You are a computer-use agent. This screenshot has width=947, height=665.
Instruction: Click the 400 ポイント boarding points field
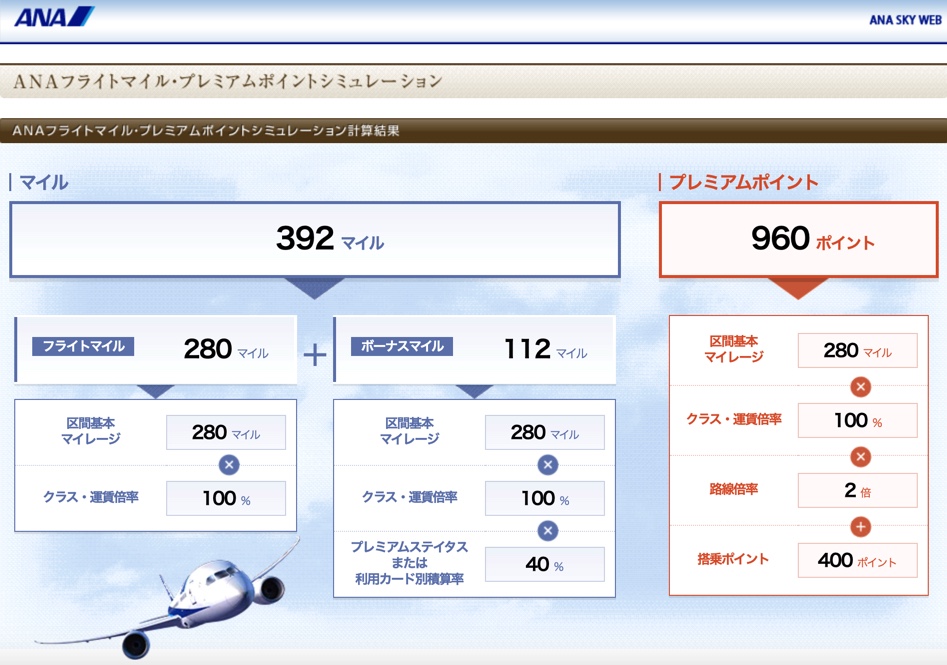click(858, 561)
